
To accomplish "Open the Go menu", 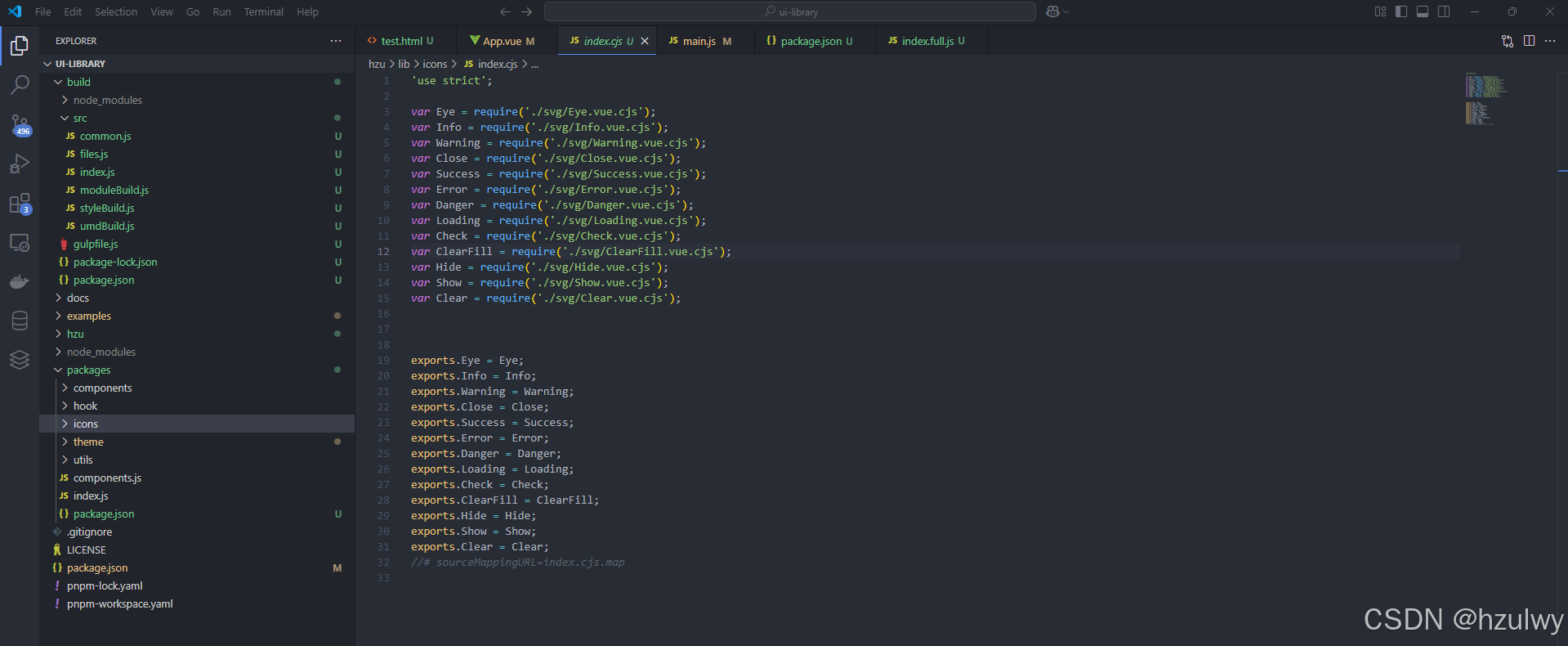I will [x=193, y=11].
